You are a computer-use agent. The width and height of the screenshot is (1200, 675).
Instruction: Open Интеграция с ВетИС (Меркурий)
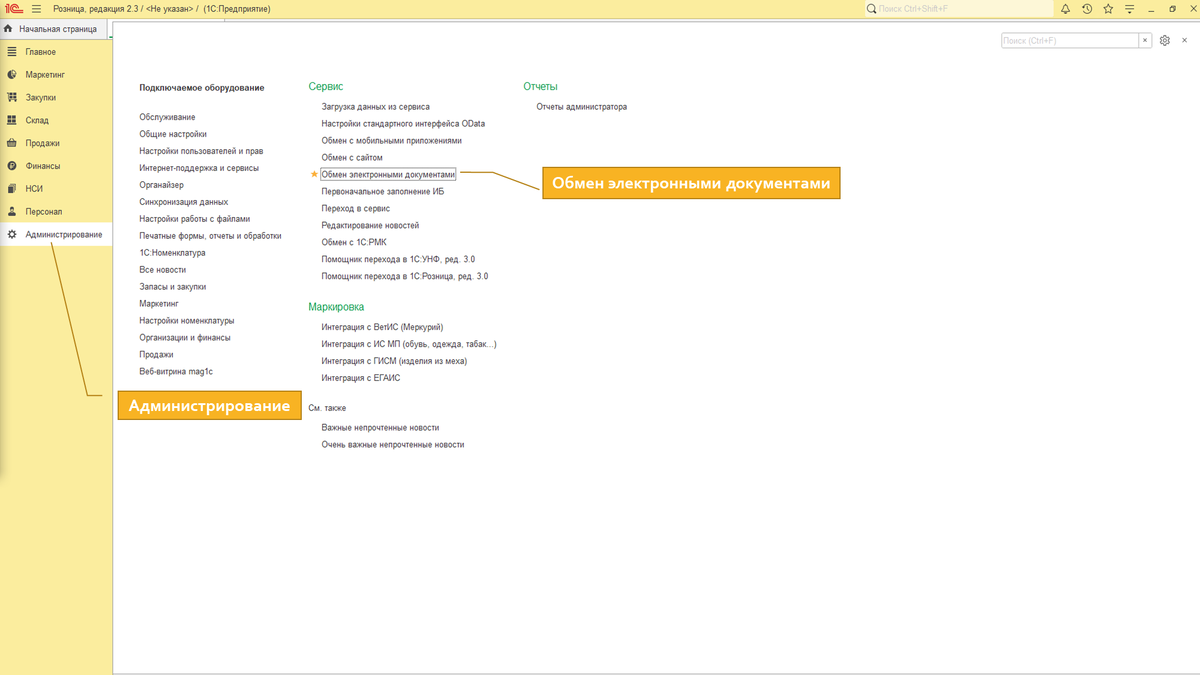382,327
